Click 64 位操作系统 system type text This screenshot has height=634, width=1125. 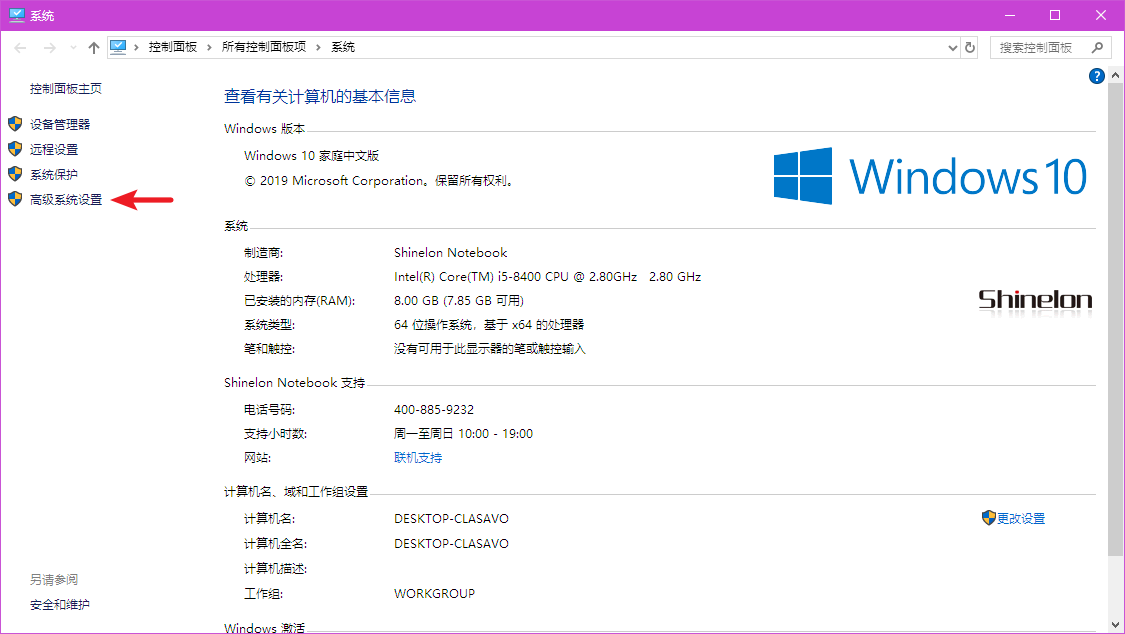[489, 325]
